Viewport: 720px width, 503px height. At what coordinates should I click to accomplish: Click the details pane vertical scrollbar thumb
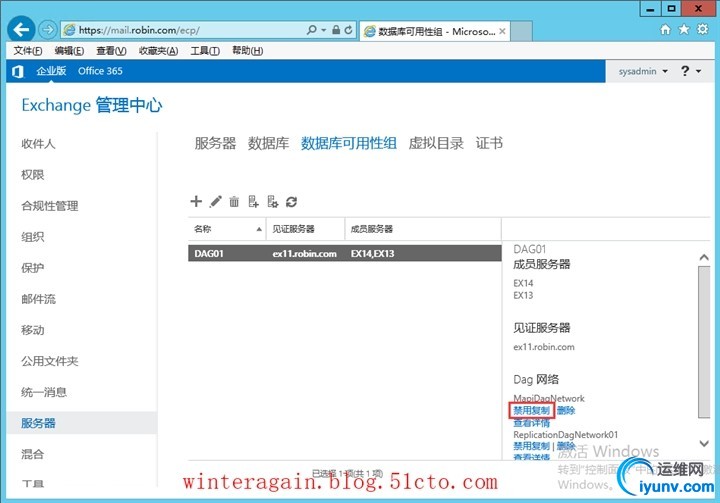click(704, 342)
